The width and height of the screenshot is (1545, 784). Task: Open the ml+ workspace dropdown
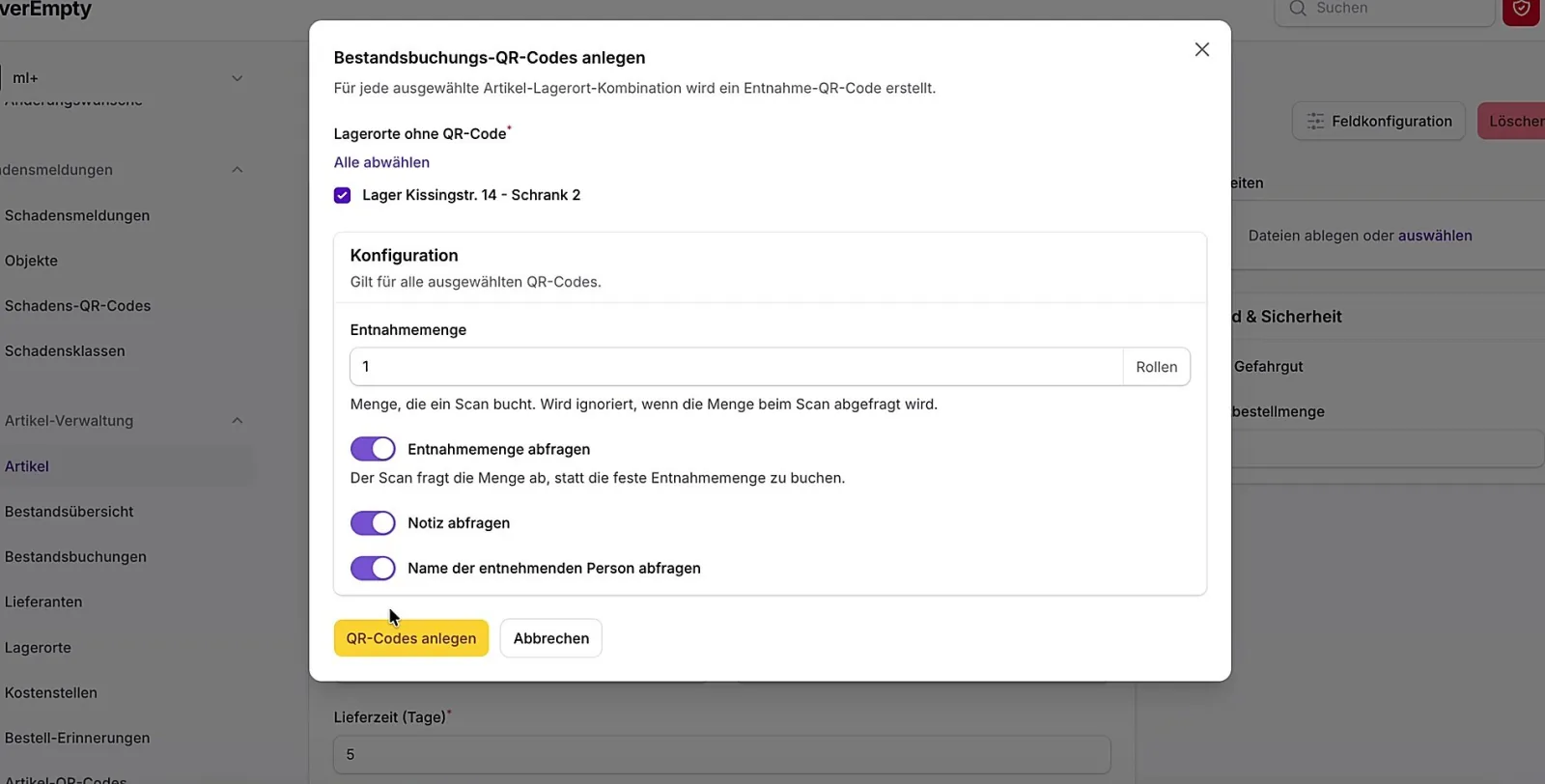[126, 78]
